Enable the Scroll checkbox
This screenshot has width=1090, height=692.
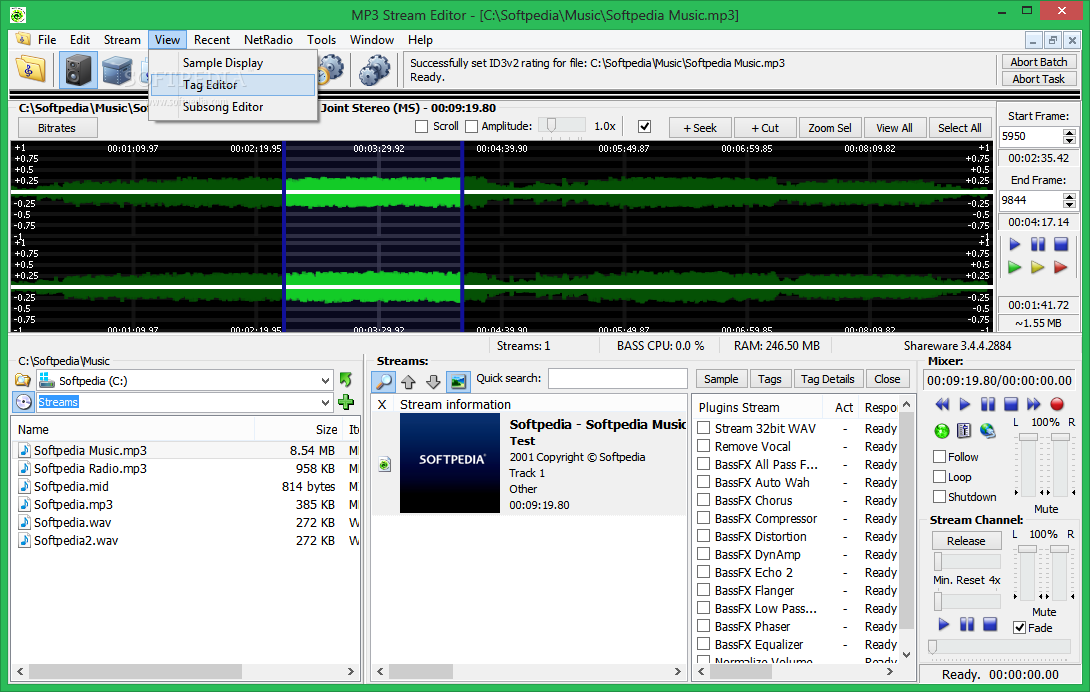coord(421,127)
